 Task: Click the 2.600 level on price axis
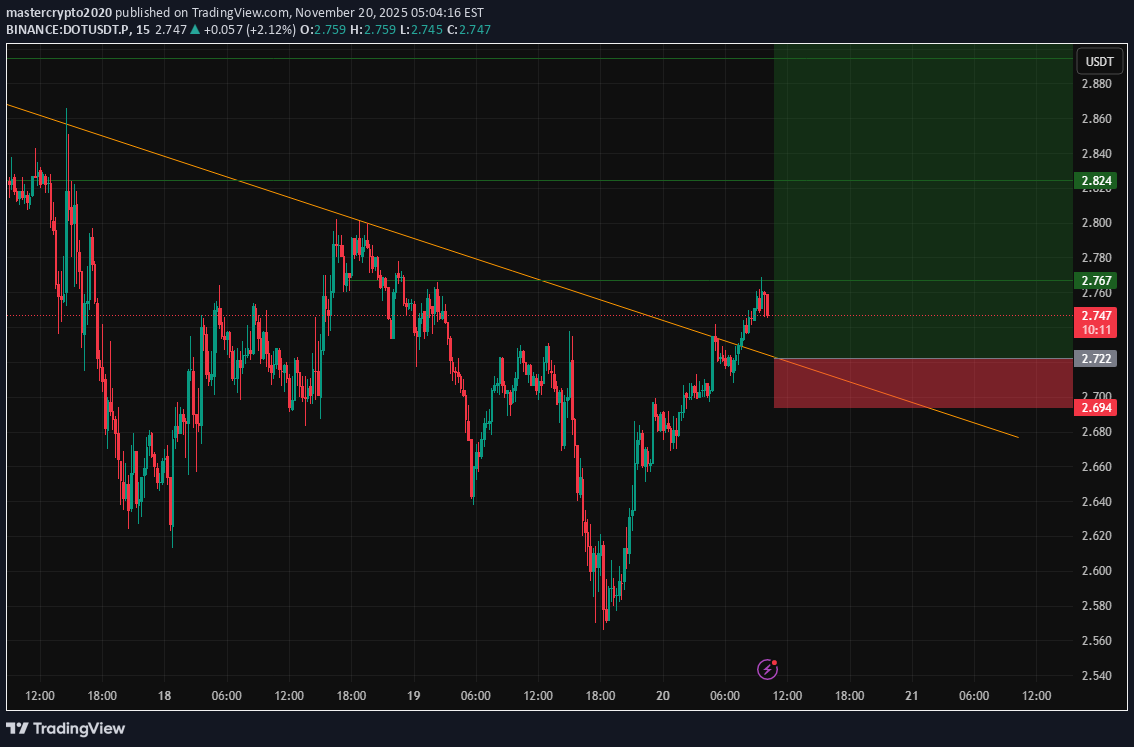coord(1097,571)
